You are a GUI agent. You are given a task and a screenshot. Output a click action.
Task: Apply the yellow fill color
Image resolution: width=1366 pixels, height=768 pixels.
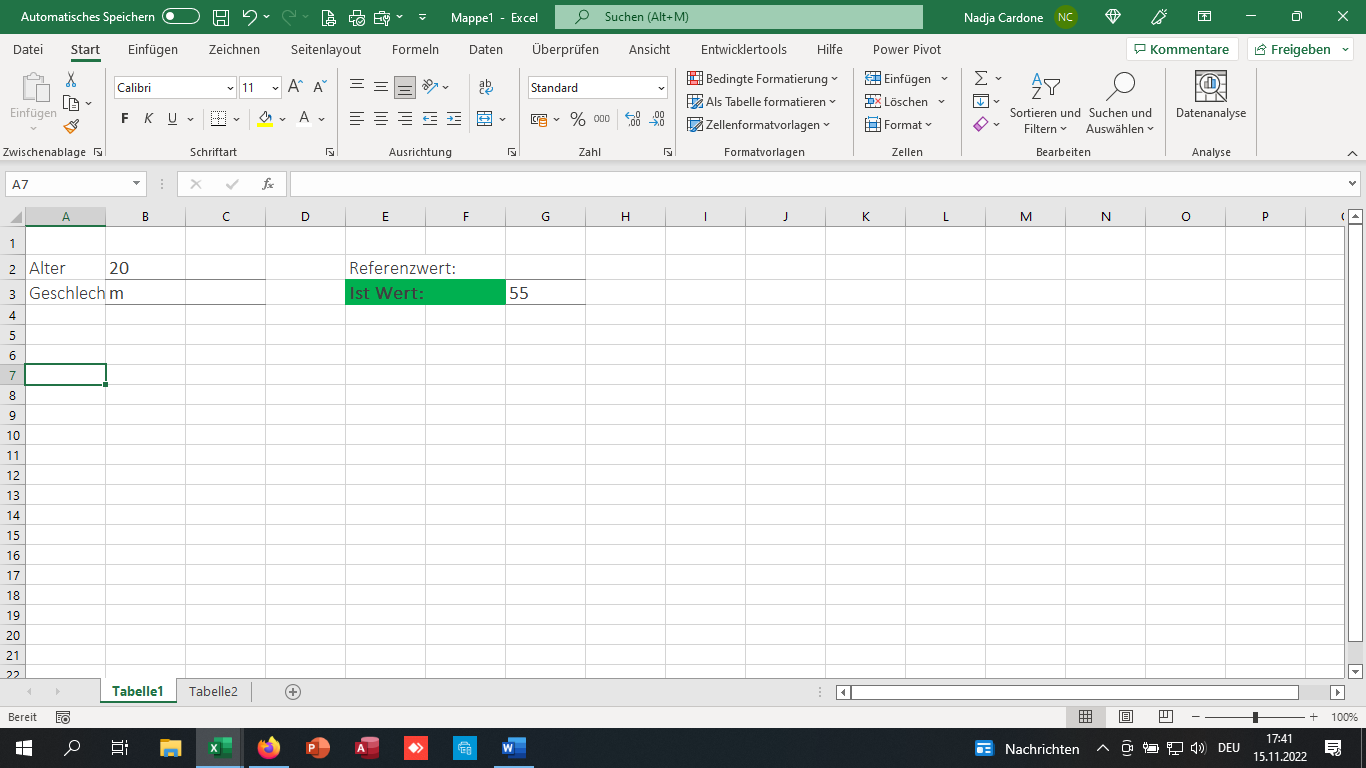pos(265,118)
